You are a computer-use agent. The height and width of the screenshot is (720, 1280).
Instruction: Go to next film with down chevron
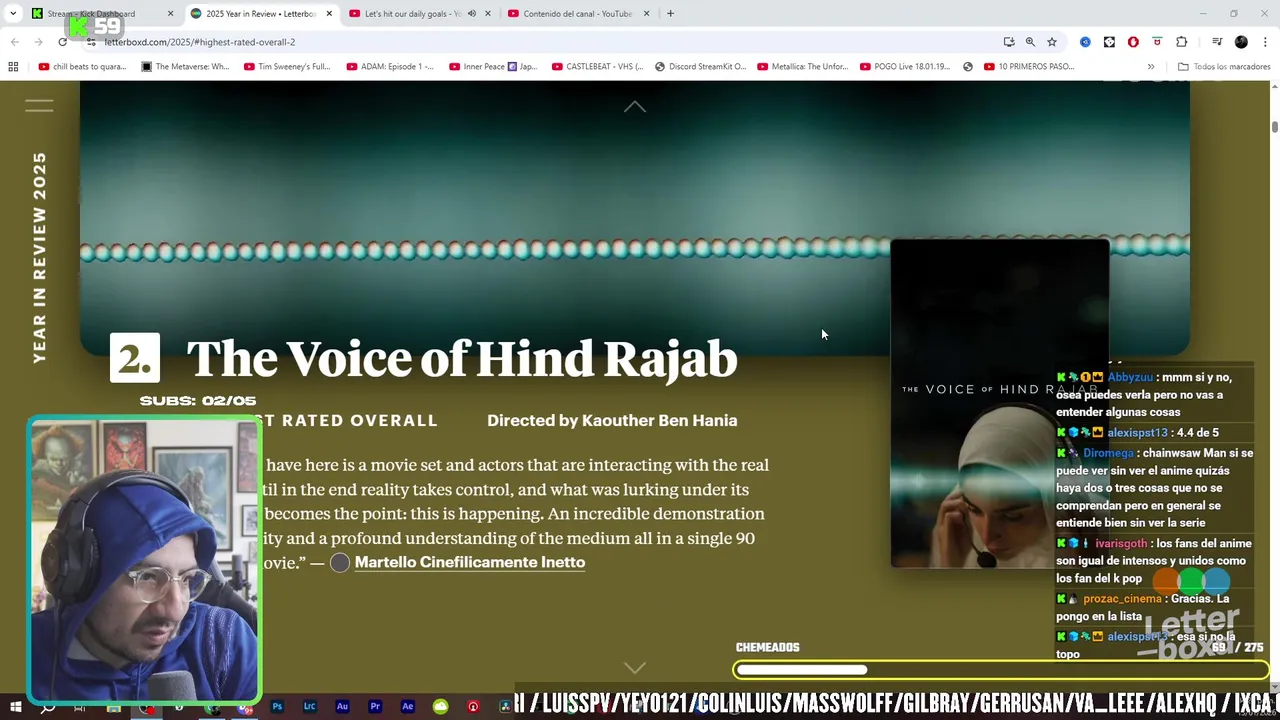(635, 667)
